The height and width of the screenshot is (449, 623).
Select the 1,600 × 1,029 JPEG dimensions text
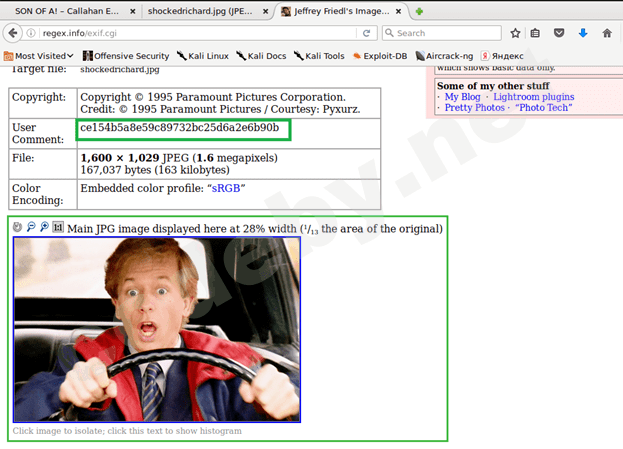(x=179, y=158)
